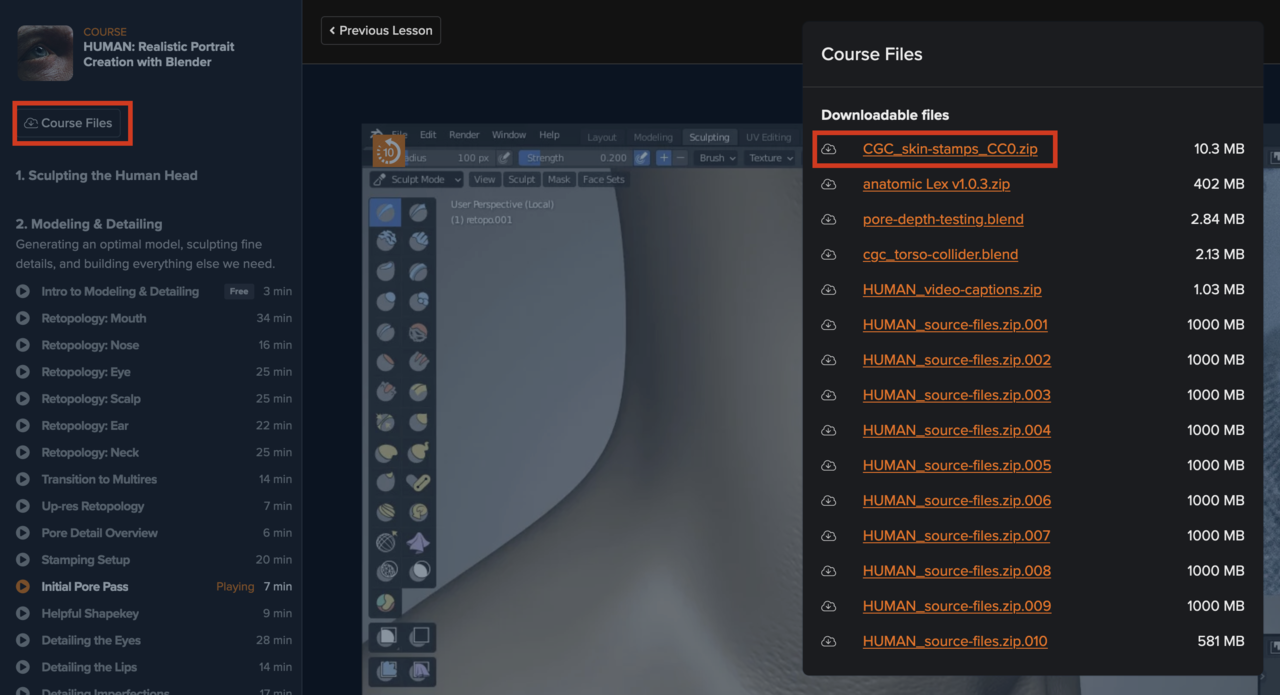Click download icon beside pore-depth-testing.blend

coord(829,219)
